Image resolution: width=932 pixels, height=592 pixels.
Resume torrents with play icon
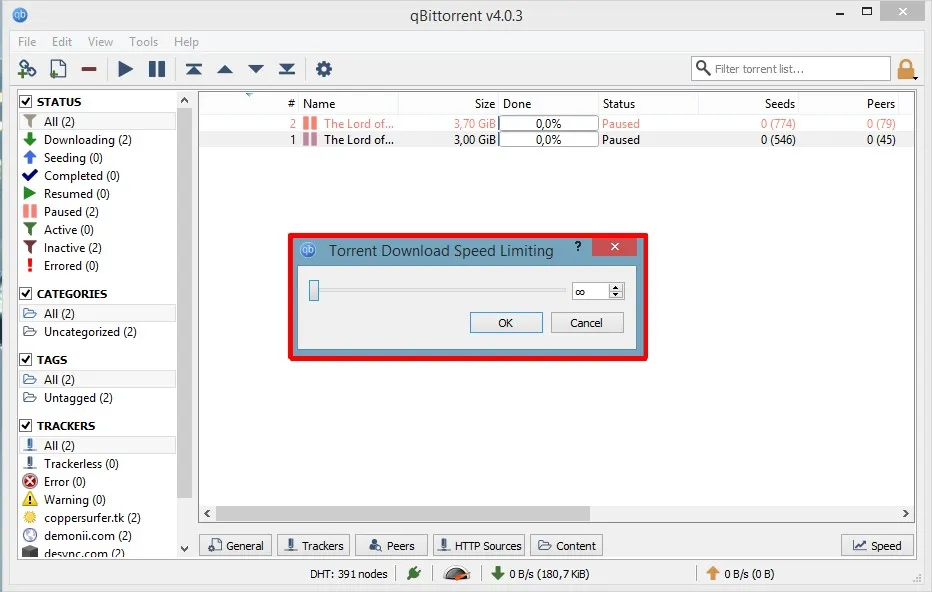[125, 69]
